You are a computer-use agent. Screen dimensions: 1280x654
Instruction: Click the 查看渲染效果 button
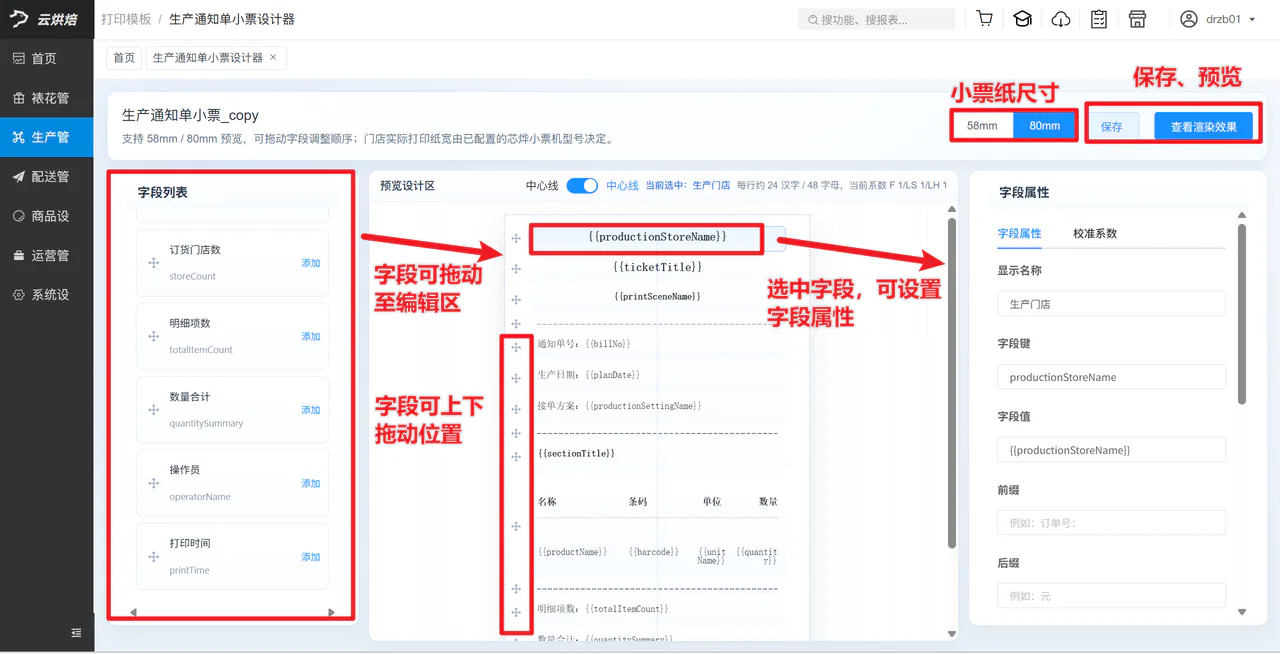pos(1204,126)
